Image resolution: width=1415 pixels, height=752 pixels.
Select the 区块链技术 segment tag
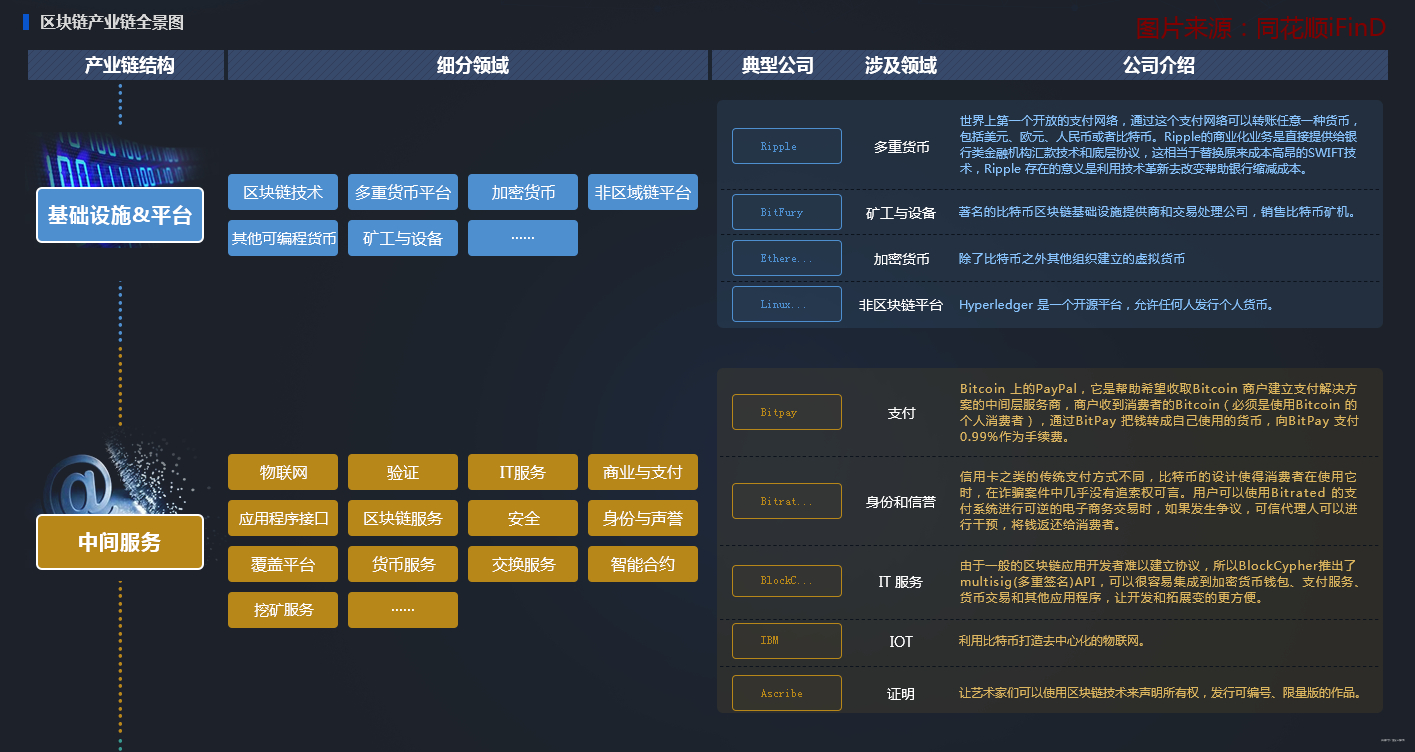point(283,192)
